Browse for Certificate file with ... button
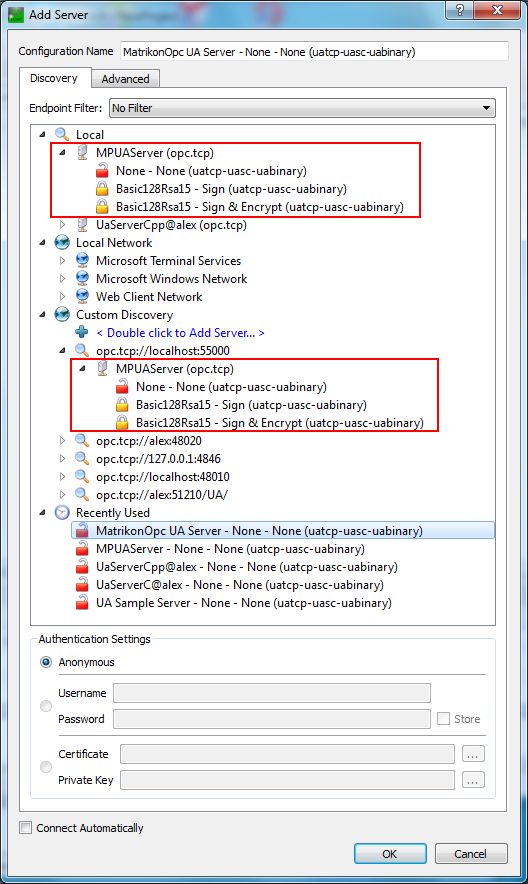The height and width of the screenshot is (884, 528). pyautogui.click(x=473, y=754)
